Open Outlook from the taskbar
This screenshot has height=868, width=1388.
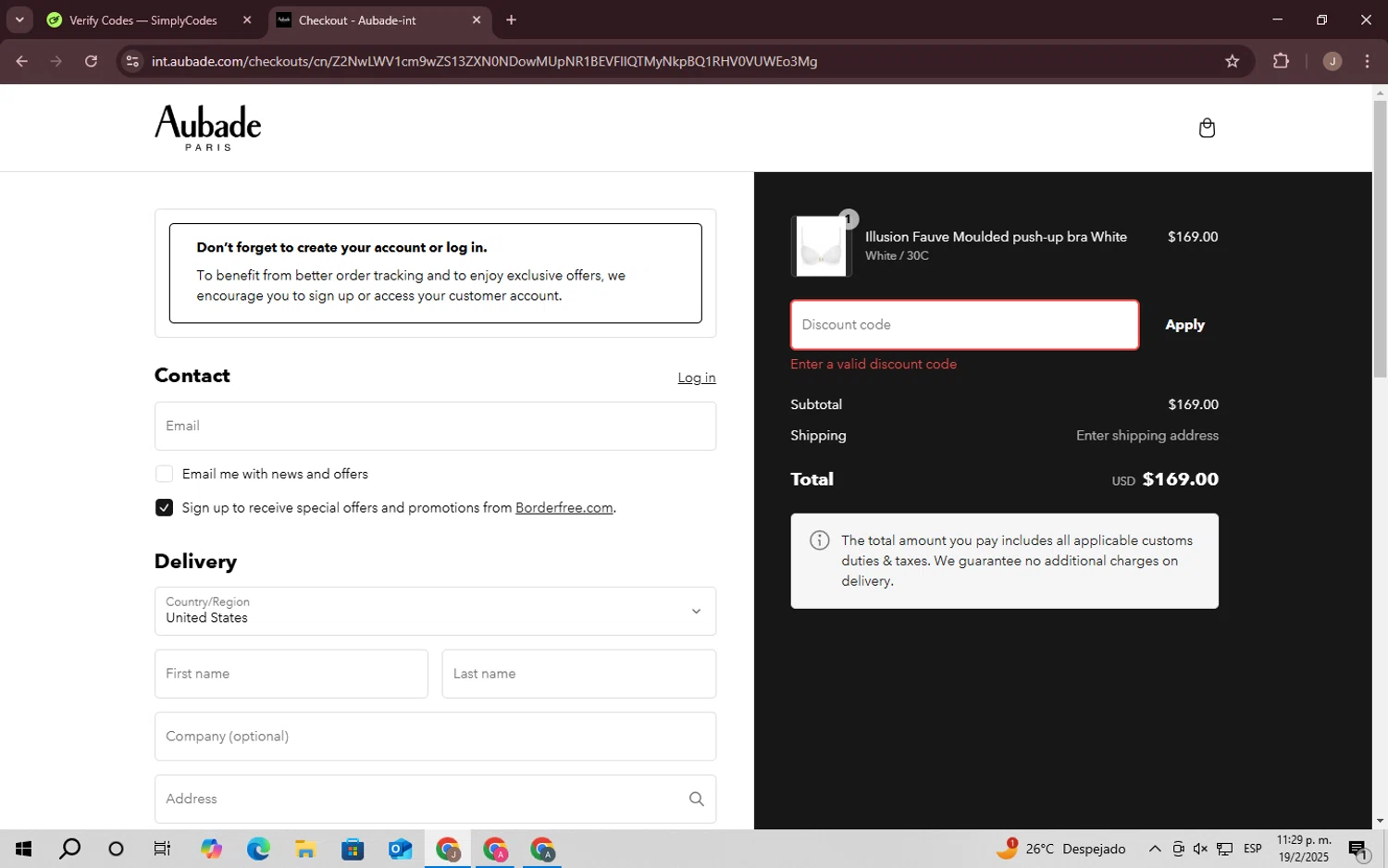coord(400,849)
